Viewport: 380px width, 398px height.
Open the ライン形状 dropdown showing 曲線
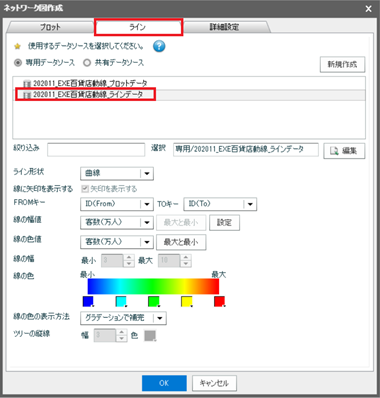point(117,174)
